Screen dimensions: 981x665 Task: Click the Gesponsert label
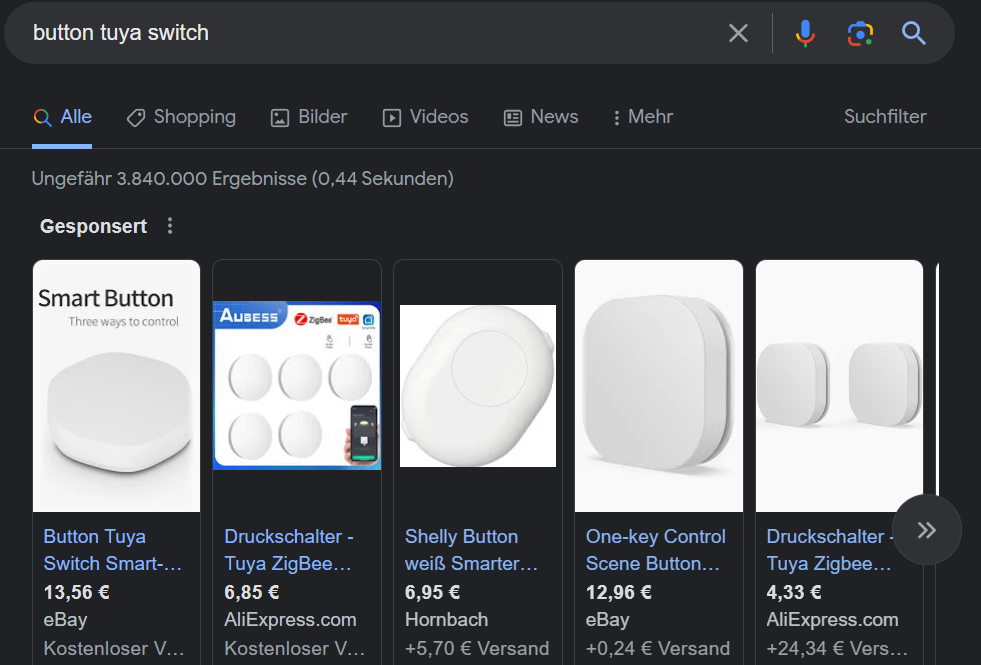(93, 226)
